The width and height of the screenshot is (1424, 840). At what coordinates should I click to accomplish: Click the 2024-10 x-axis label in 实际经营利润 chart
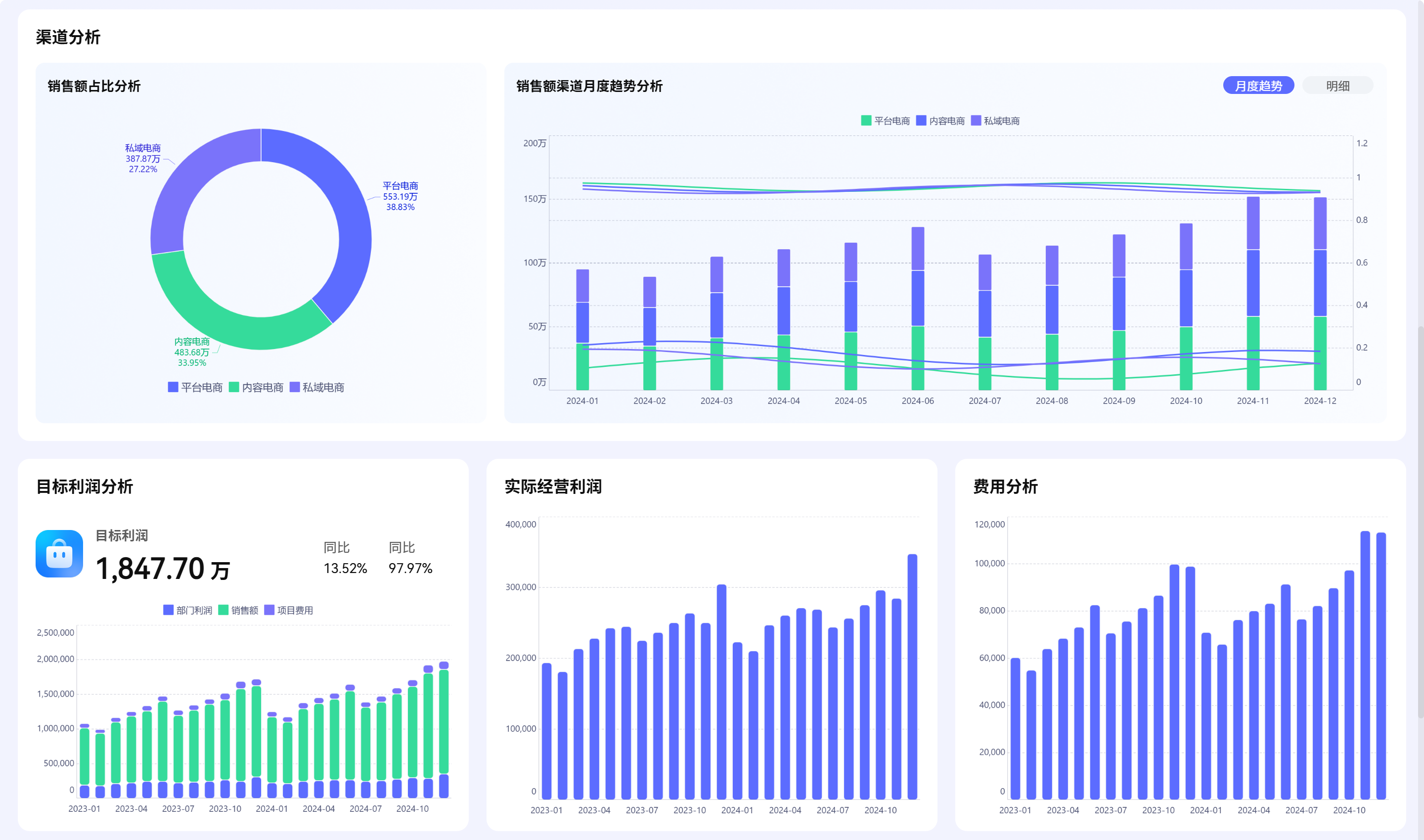pyautogui.click(x=881, y=810)
